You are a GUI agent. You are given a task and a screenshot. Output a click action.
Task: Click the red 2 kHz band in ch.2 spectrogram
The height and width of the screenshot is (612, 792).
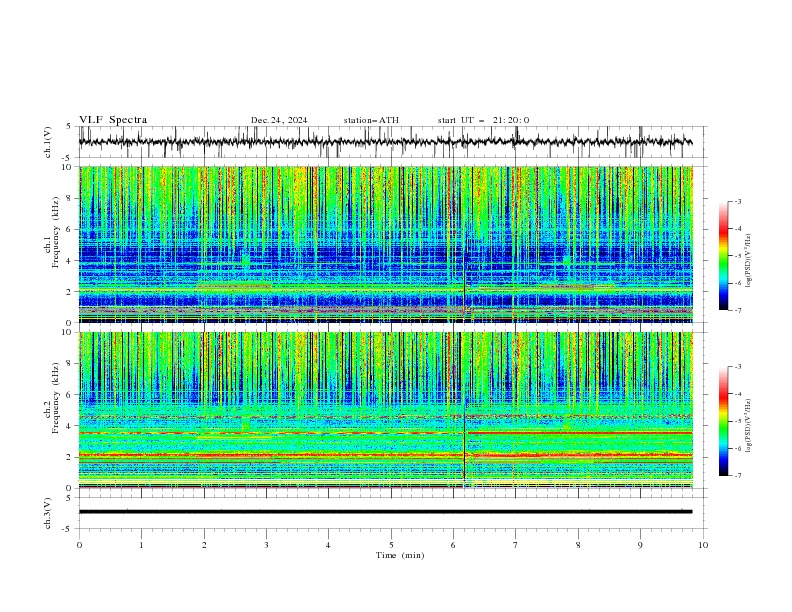(x=385, y=455)
